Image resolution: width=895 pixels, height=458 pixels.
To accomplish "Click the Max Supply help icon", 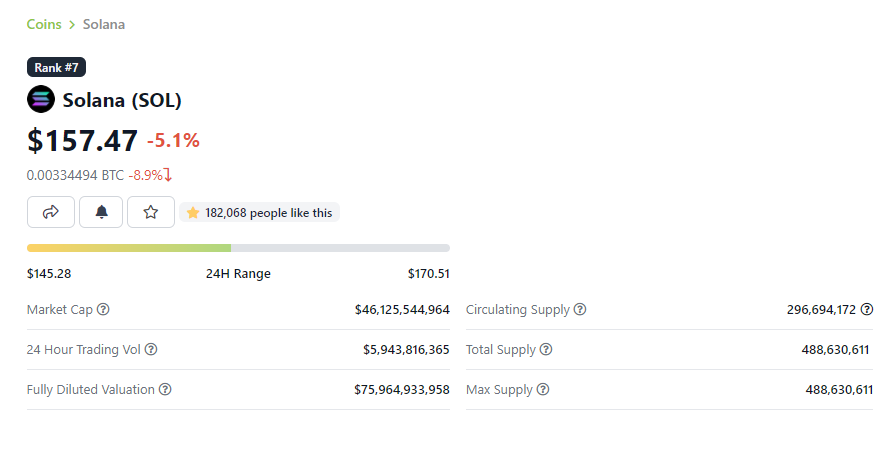I will click(x=543, y=389).
